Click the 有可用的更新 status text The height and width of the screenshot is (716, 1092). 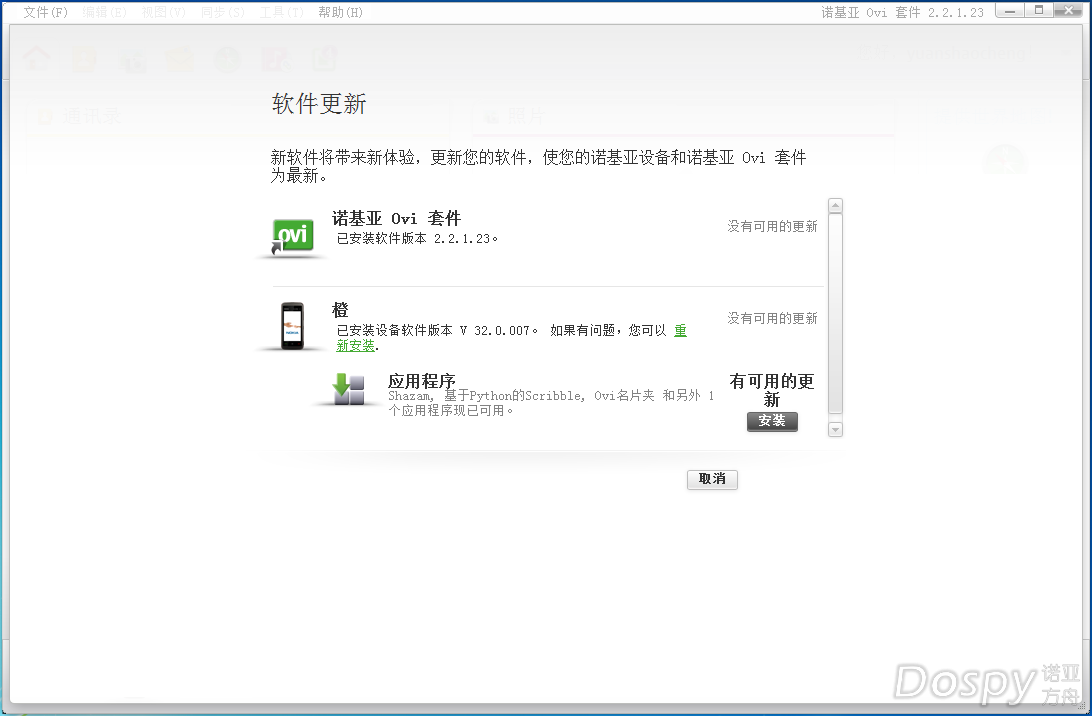point(772,390)
